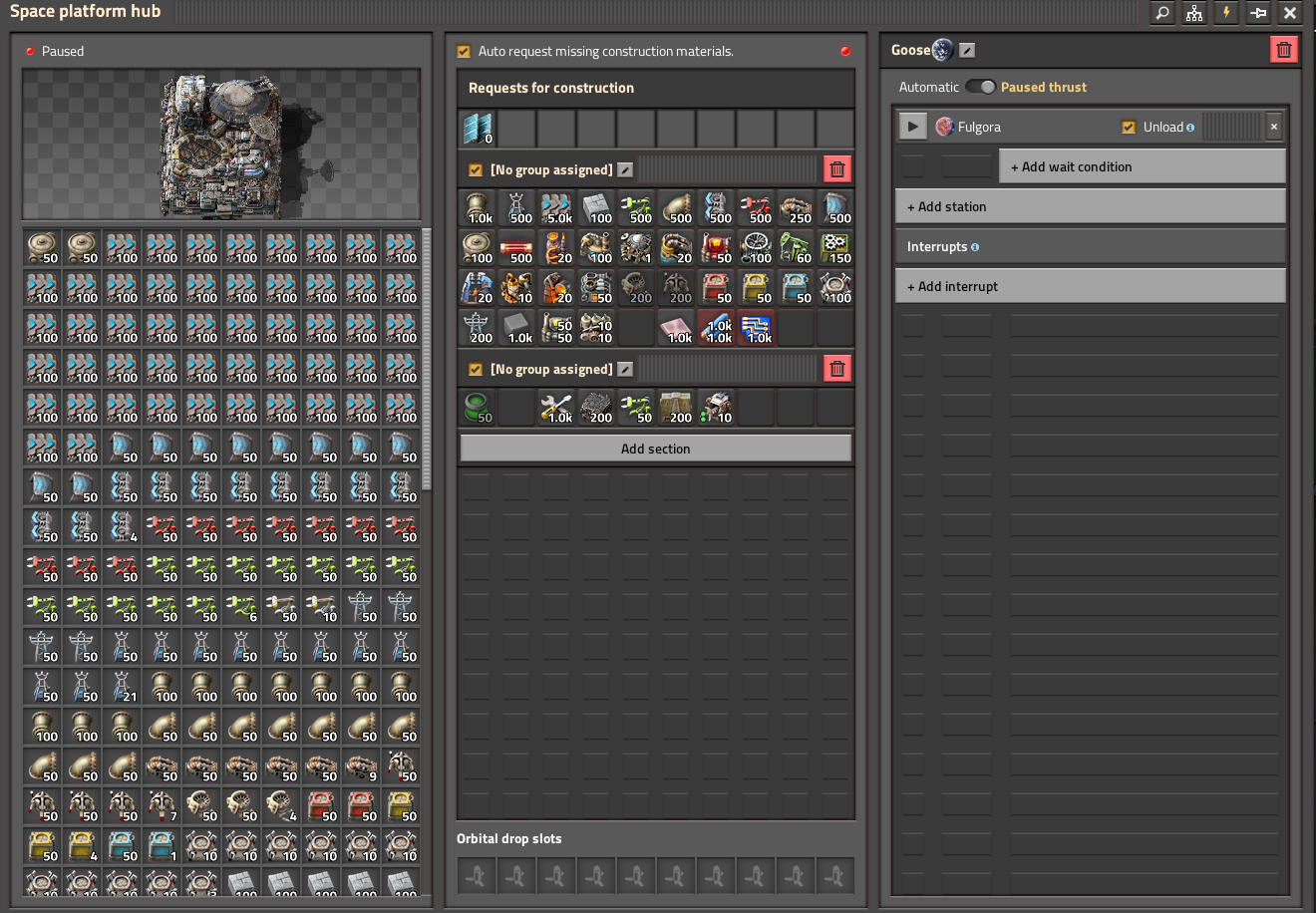Image resolution: width=1316 pixels, height=913 pixels.
Task: Rename the Goose platform with the pencil
Action: (967, 50)
